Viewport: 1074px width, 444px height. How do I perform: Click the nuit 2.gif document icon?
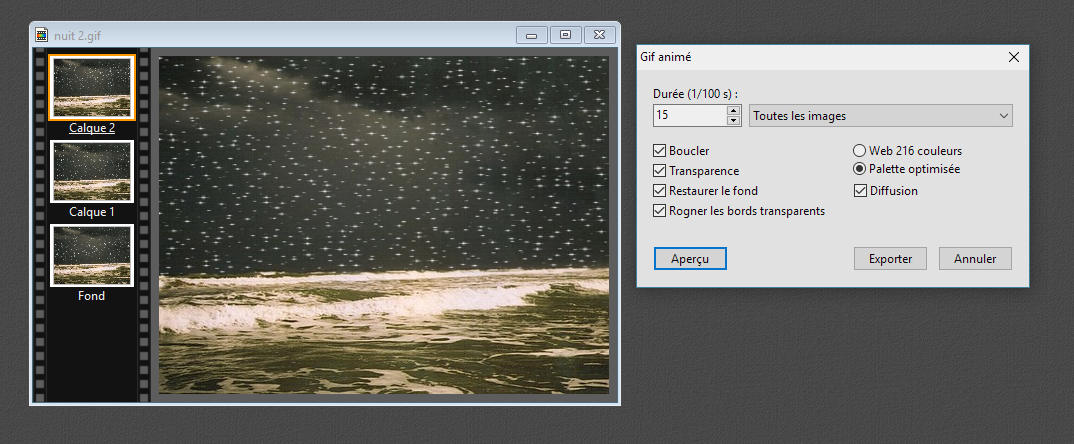coord(41,35)
